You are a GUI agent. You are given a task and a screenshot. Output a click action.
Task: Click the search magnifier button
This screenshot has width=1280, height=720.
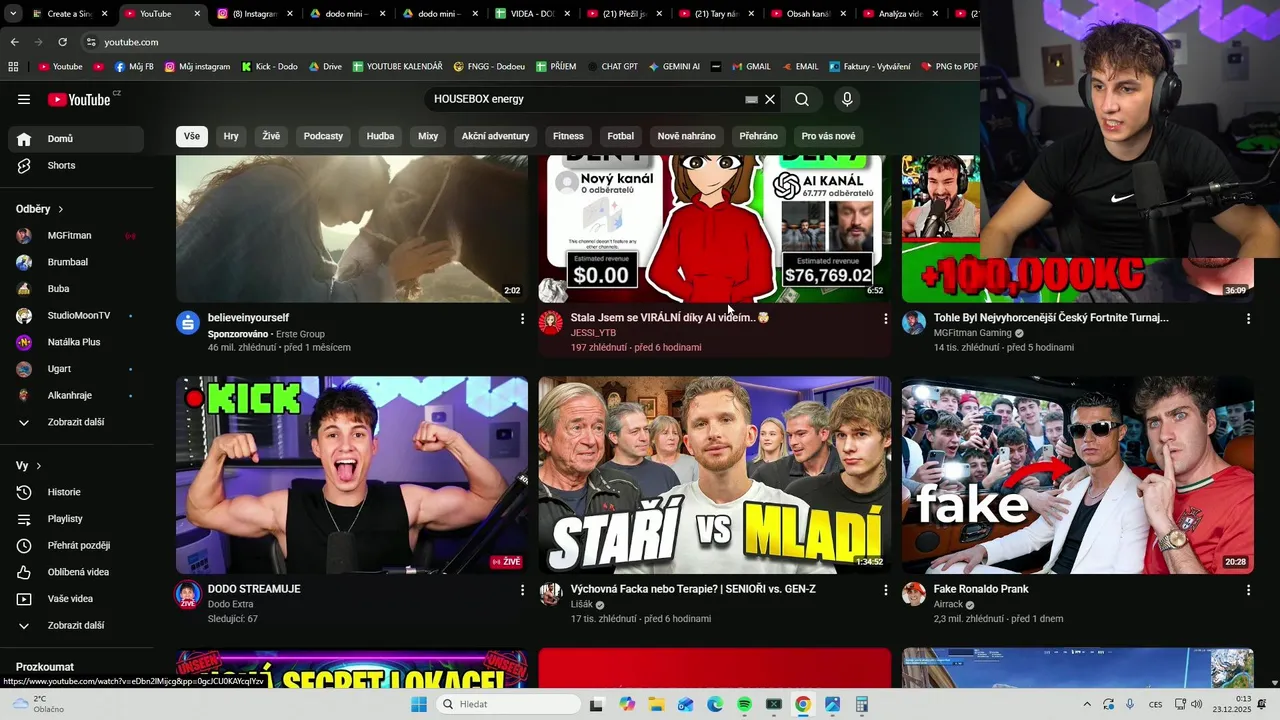(x=802, y=99)
